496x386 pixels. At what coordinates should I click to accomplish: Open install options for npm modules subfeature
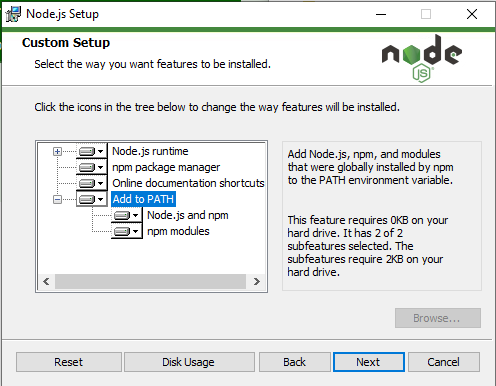pyautogui.click(x=126, y=231)
